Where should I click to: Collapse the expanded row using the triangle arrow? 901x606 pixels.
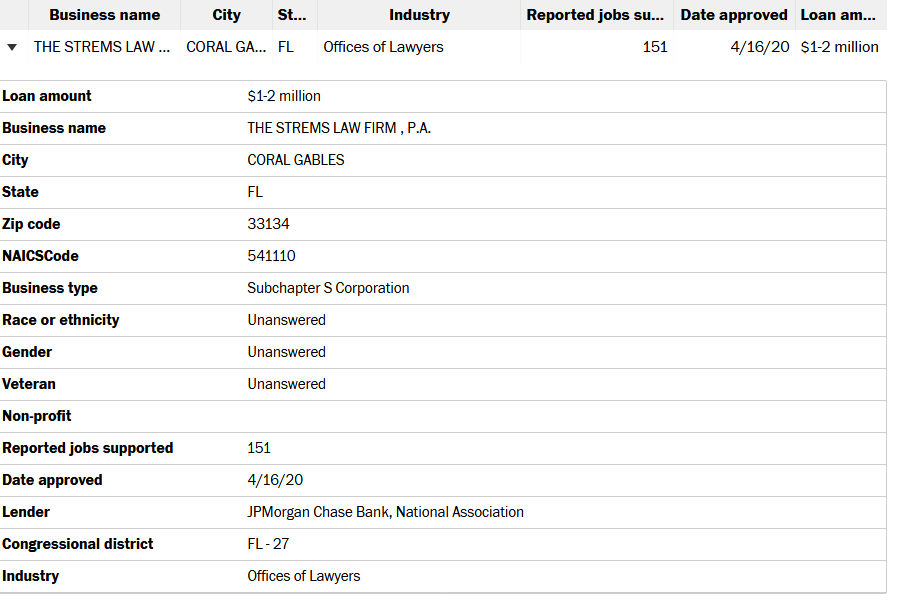pyautogui.click(x=12, y=47)
